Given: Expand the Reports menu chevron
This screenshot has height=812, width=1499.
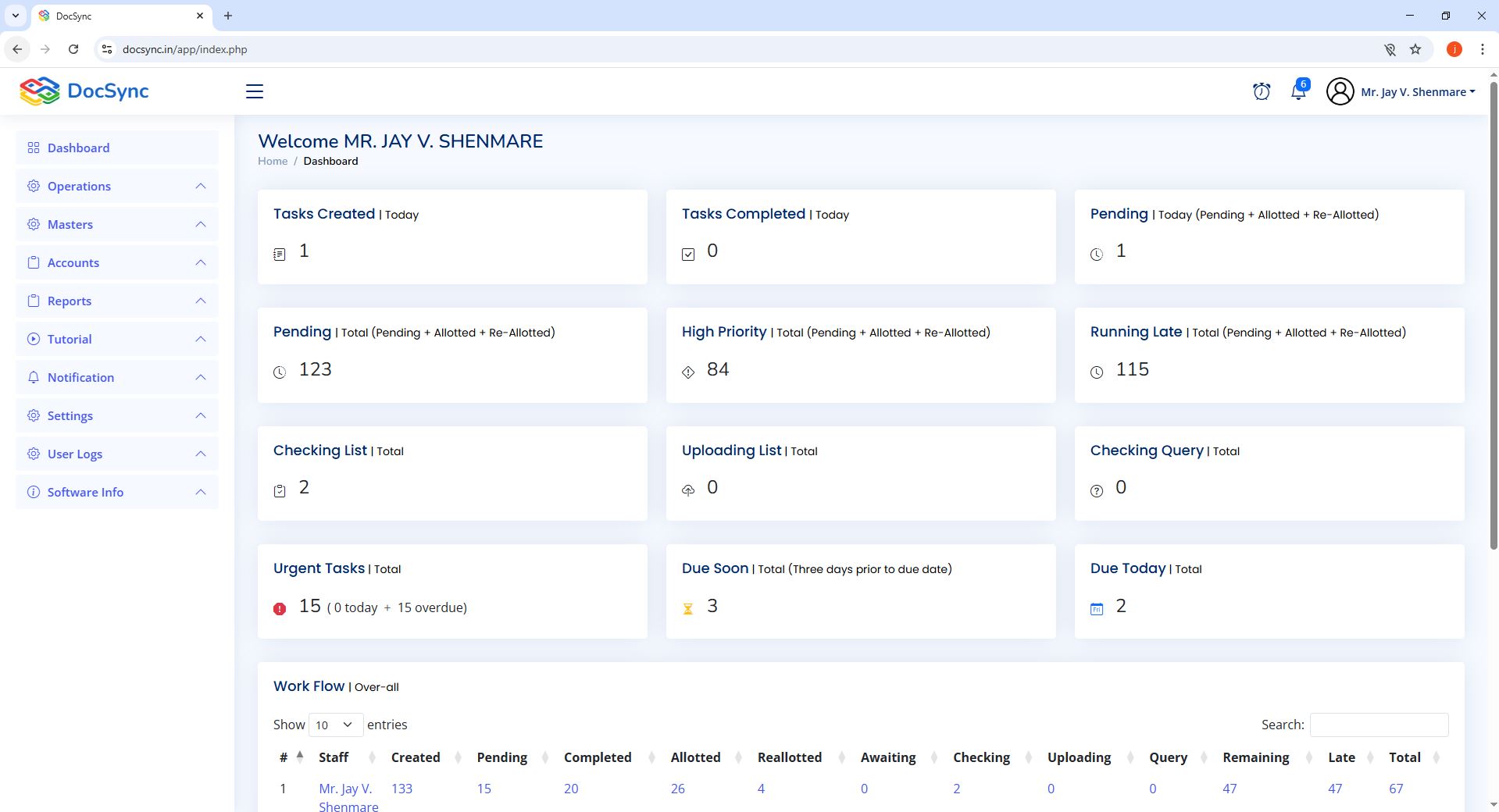Looking at the screenshot, I should pyautogui.click(x=201, y=301).
